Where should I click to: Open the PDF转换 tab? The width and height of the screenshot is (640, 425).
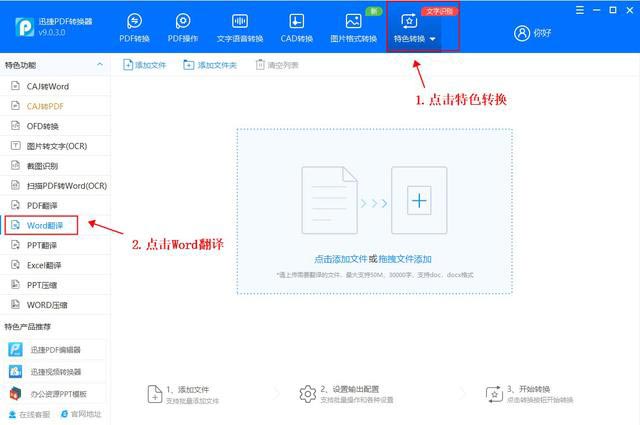click(134, 27)
